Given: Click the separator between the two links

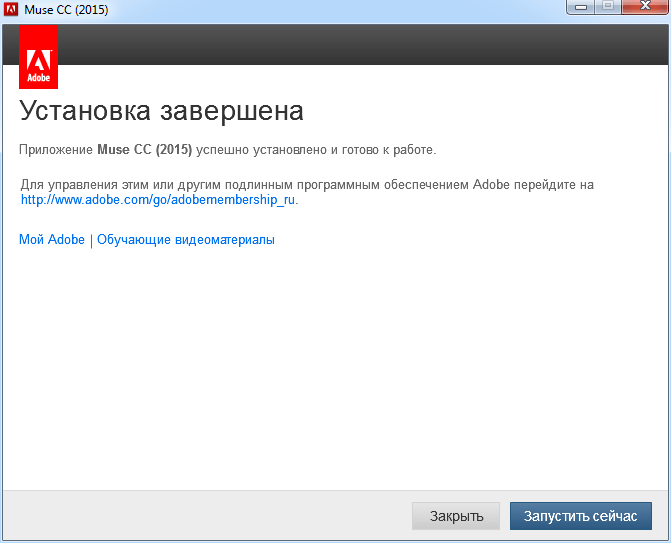Looking at the screenshot, I should [x=91, y=240].
